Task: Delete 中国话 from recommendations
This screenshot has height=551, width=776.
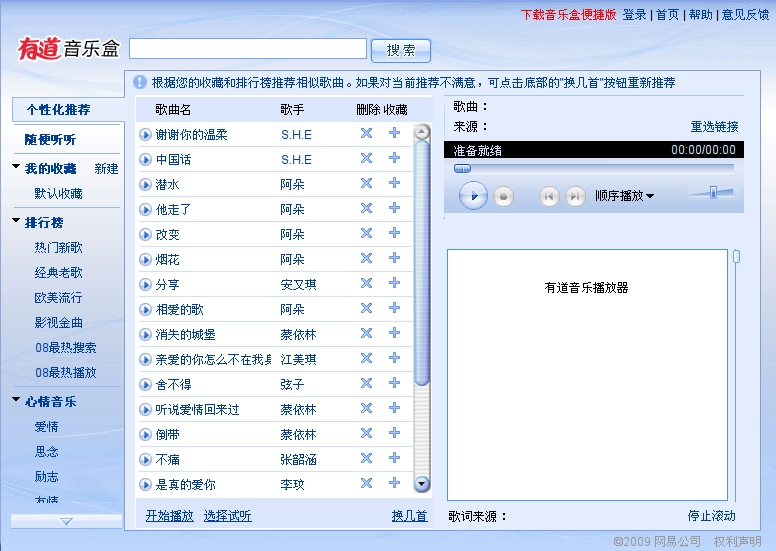Action: [366, 158]
